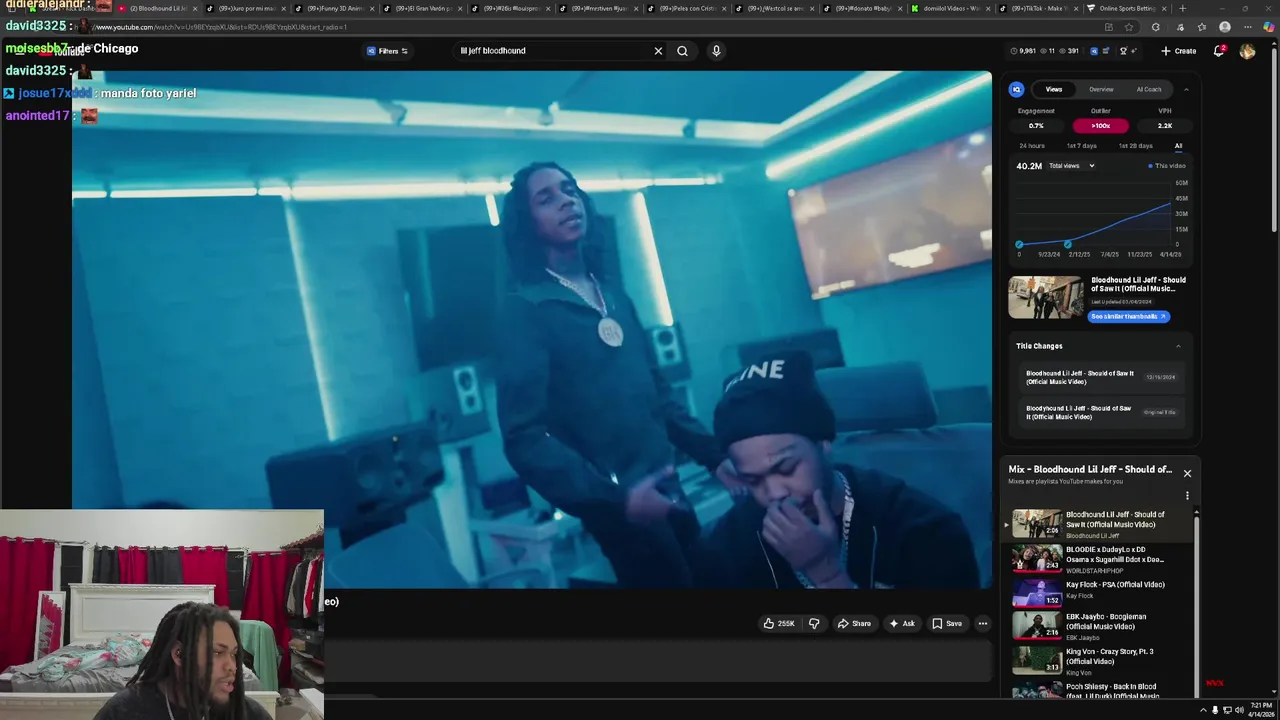Switch to the AI Coach tab
1280x720 pixels.
(1149, 90)
